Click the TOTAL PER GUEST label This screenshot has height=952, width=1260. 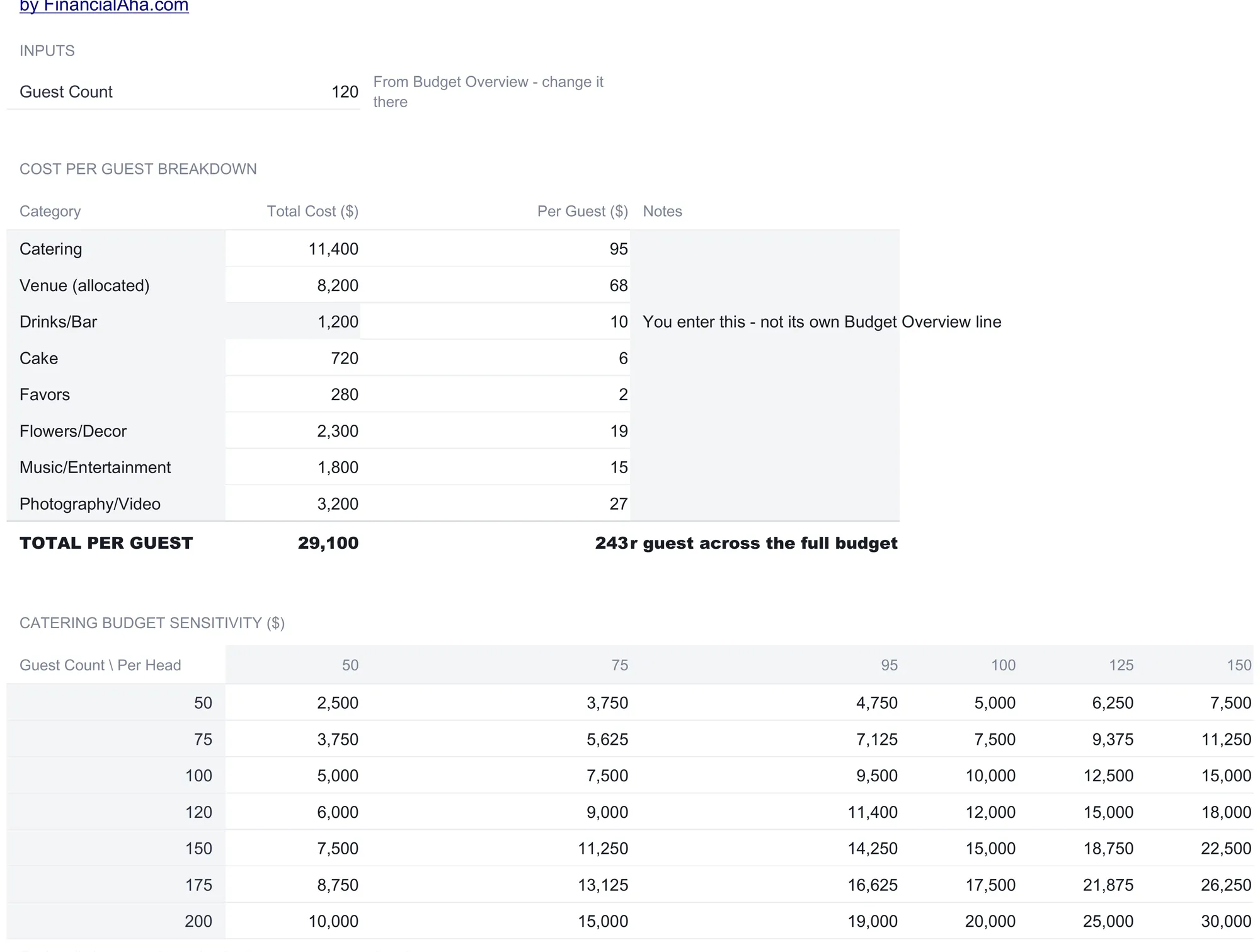point(106,543)
